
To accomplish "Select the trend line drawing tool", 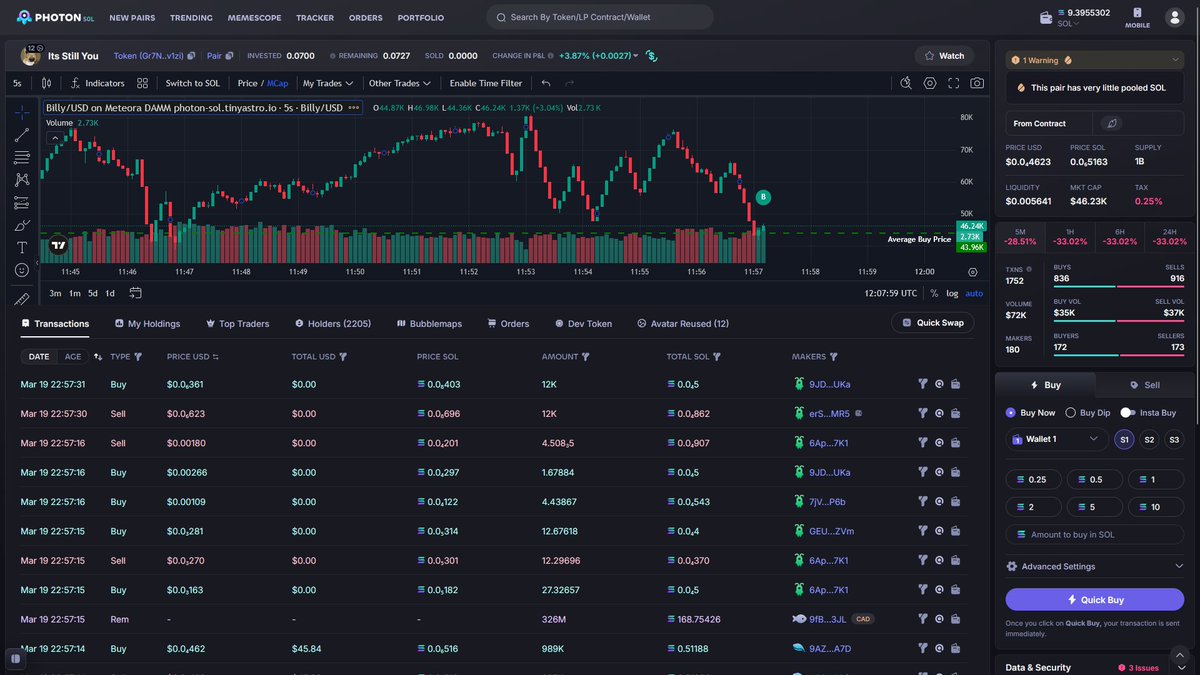I will click(x=22, y=134).
